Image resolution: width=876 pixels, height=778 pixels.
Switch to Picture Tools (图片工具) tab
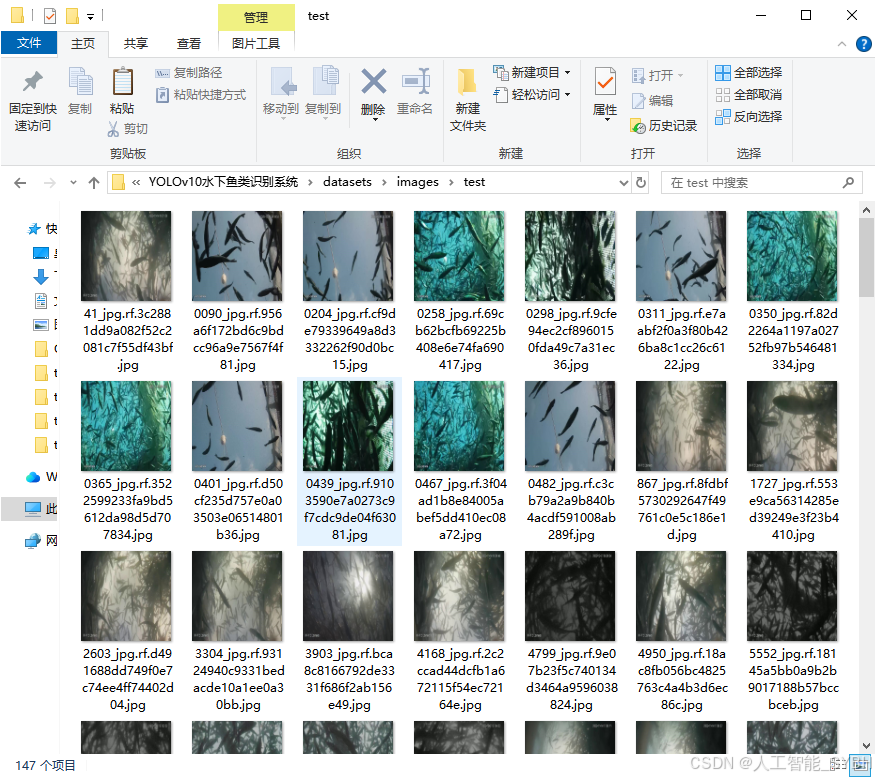pos(256,44)
